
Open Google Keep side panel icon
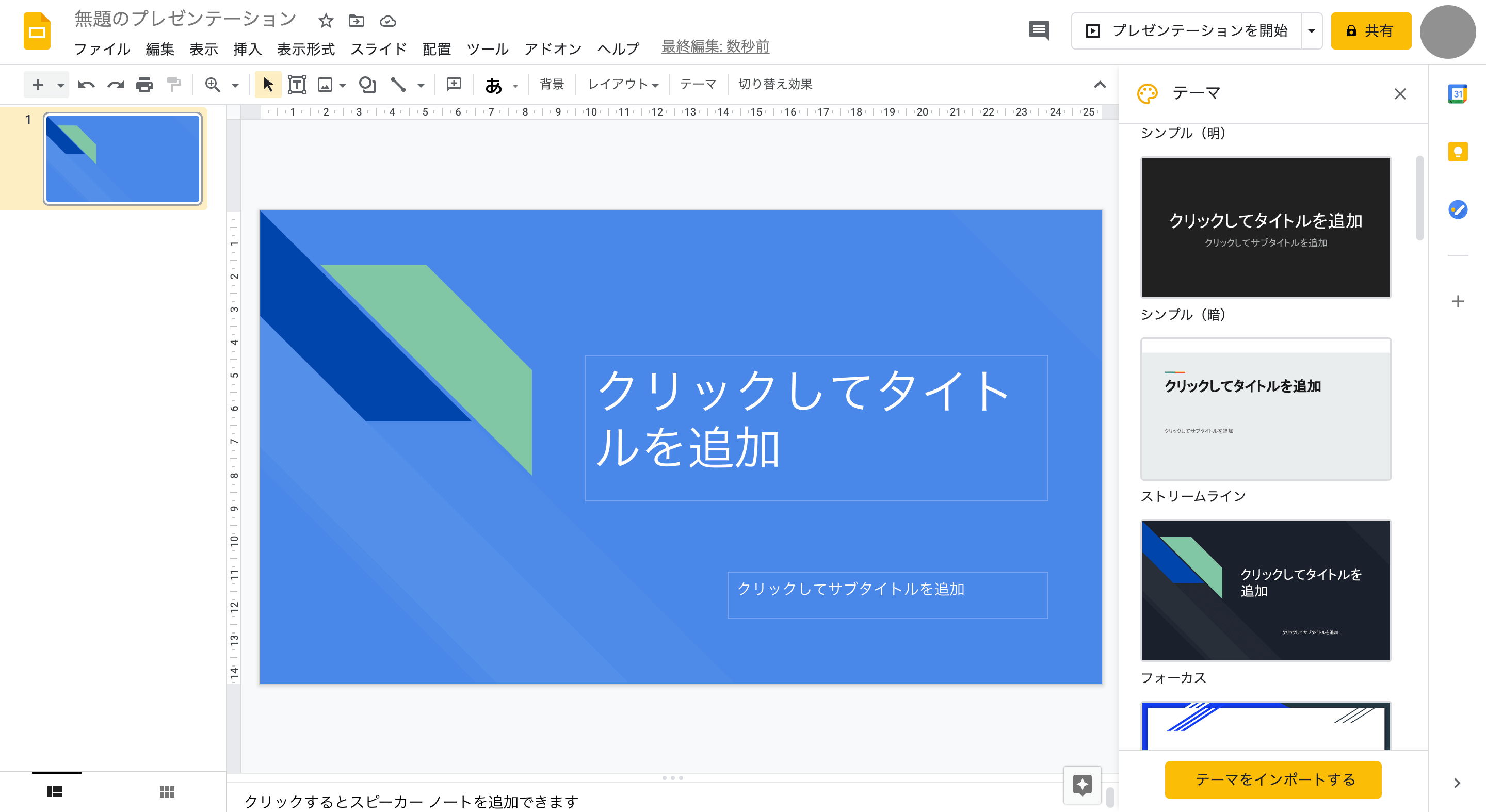(x=1457, y=152)
